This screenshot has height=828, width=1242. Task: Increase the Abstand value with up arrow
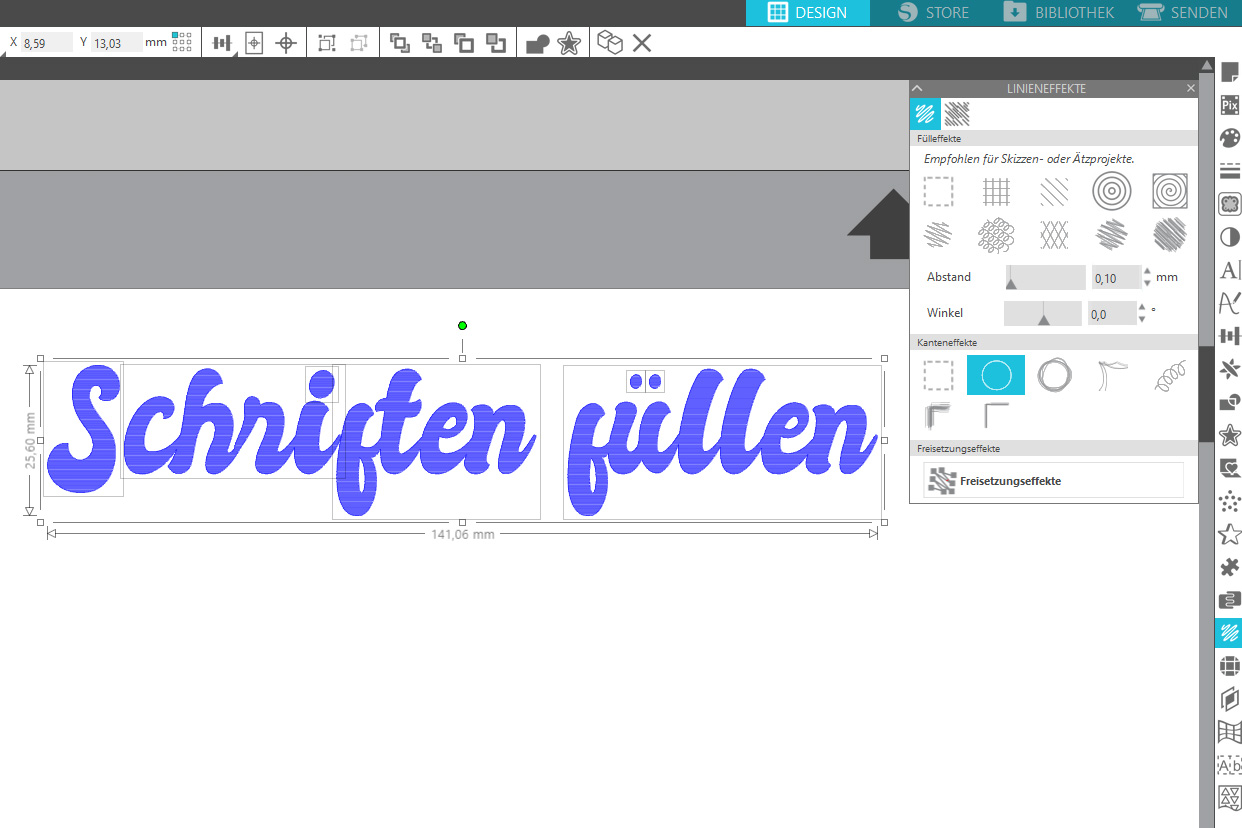(x=1147, y=272)
